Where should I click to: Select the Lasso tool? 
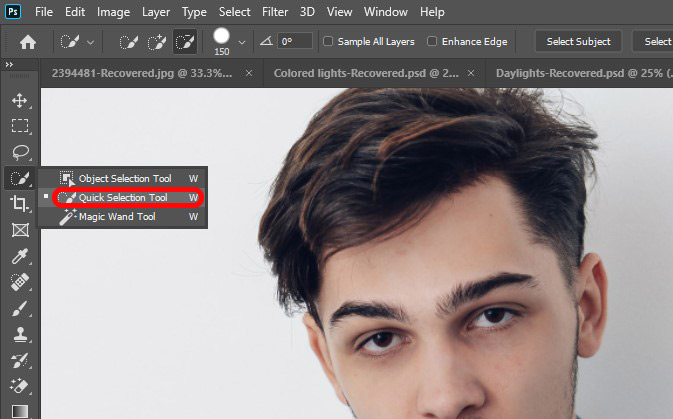[20, 152]
